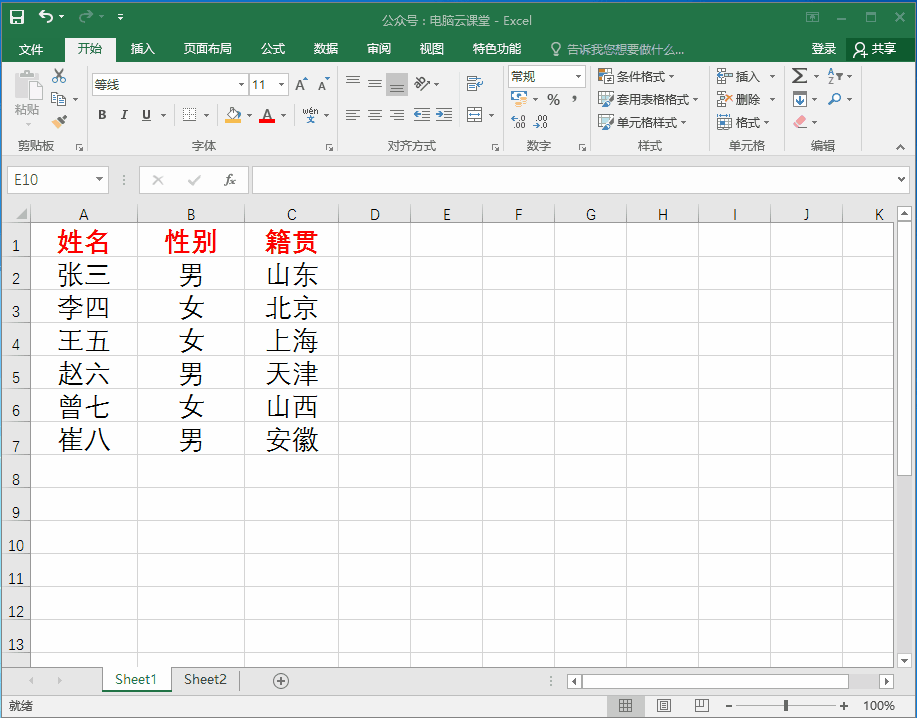Click the AutoSum sigma icon

click(x=799, y=76)
